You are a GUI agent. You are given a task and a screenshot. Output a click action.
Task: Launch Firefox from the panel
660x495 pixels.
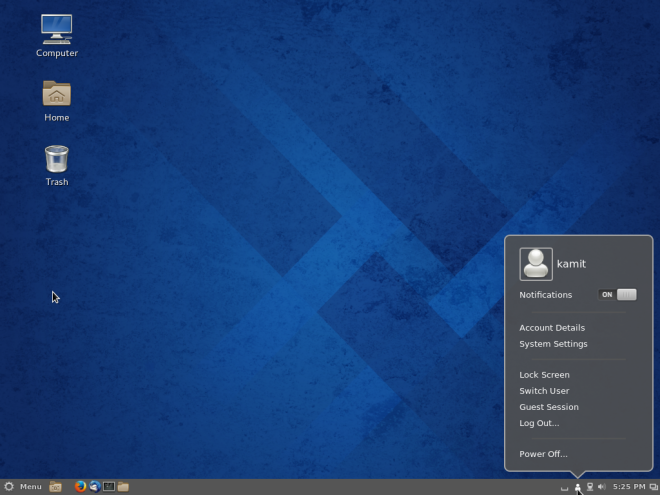coord(80,487)
